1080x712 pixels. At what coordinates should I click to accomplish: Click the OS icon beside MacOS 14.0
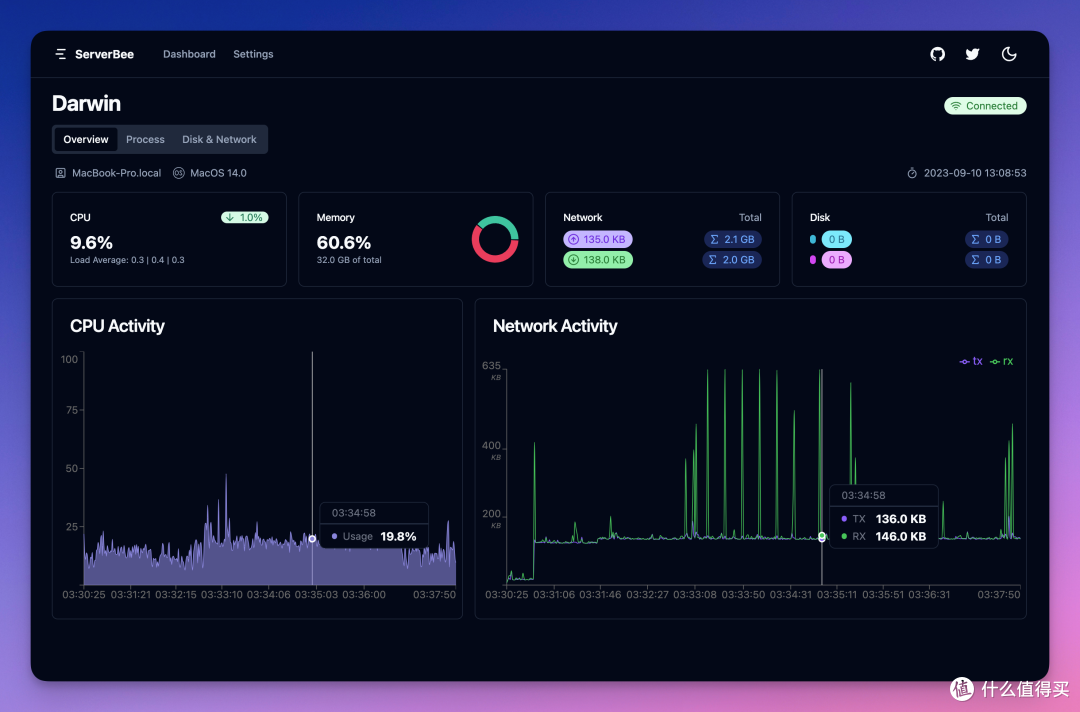pyautogui.click(x=180, y=172)
